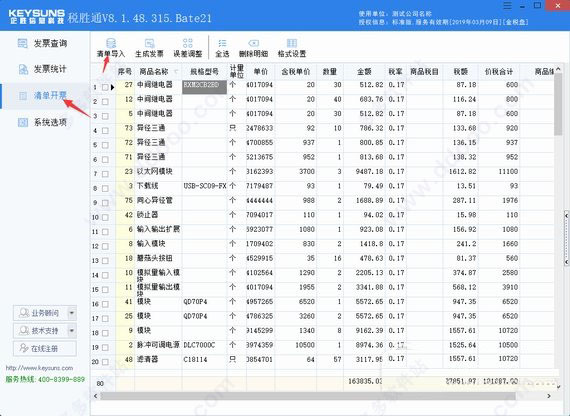
Task: Click the upper side panel collapse arrow
Action: 567,216
